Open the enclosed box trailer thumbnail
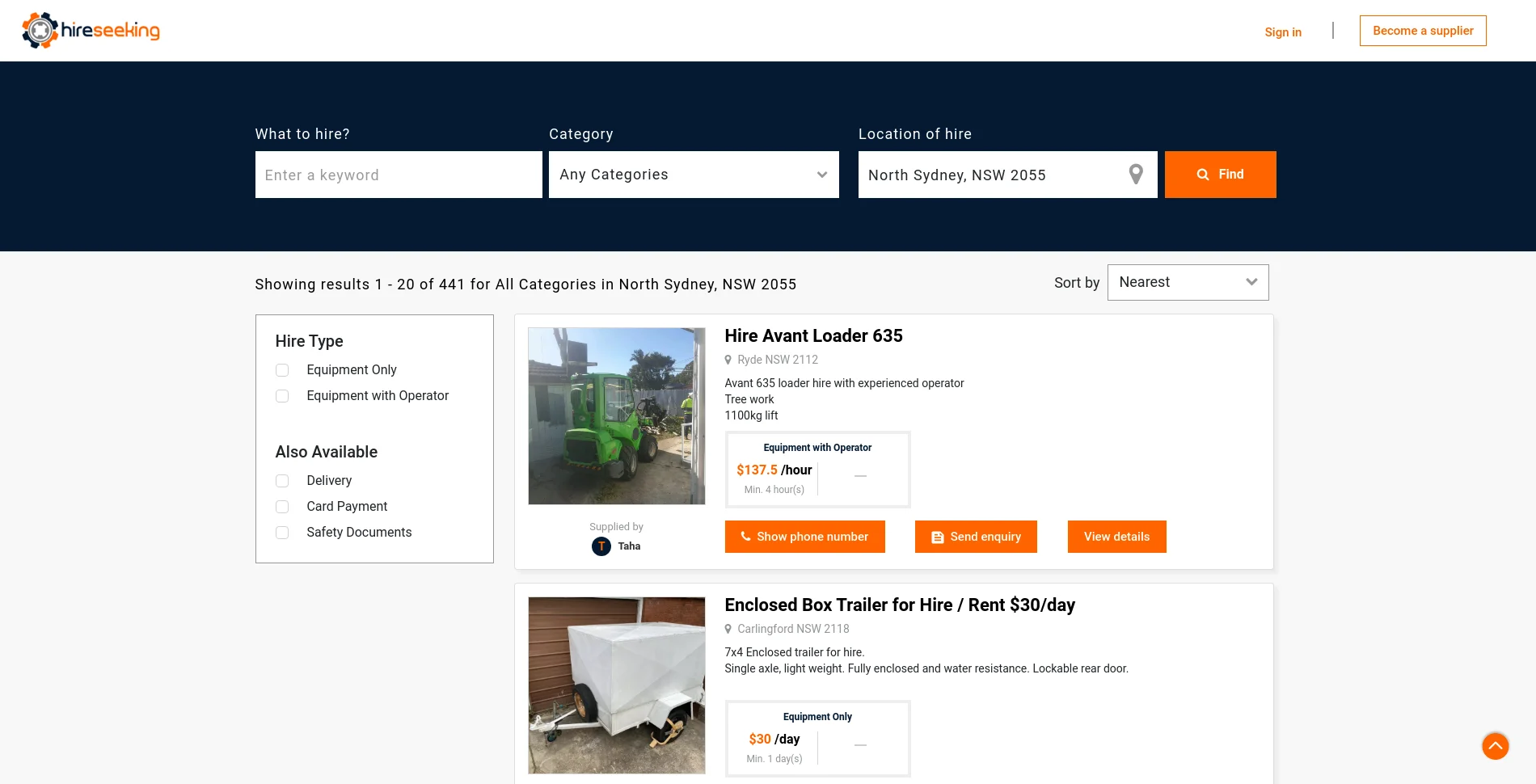1536x784 pixels. (617, 685)
